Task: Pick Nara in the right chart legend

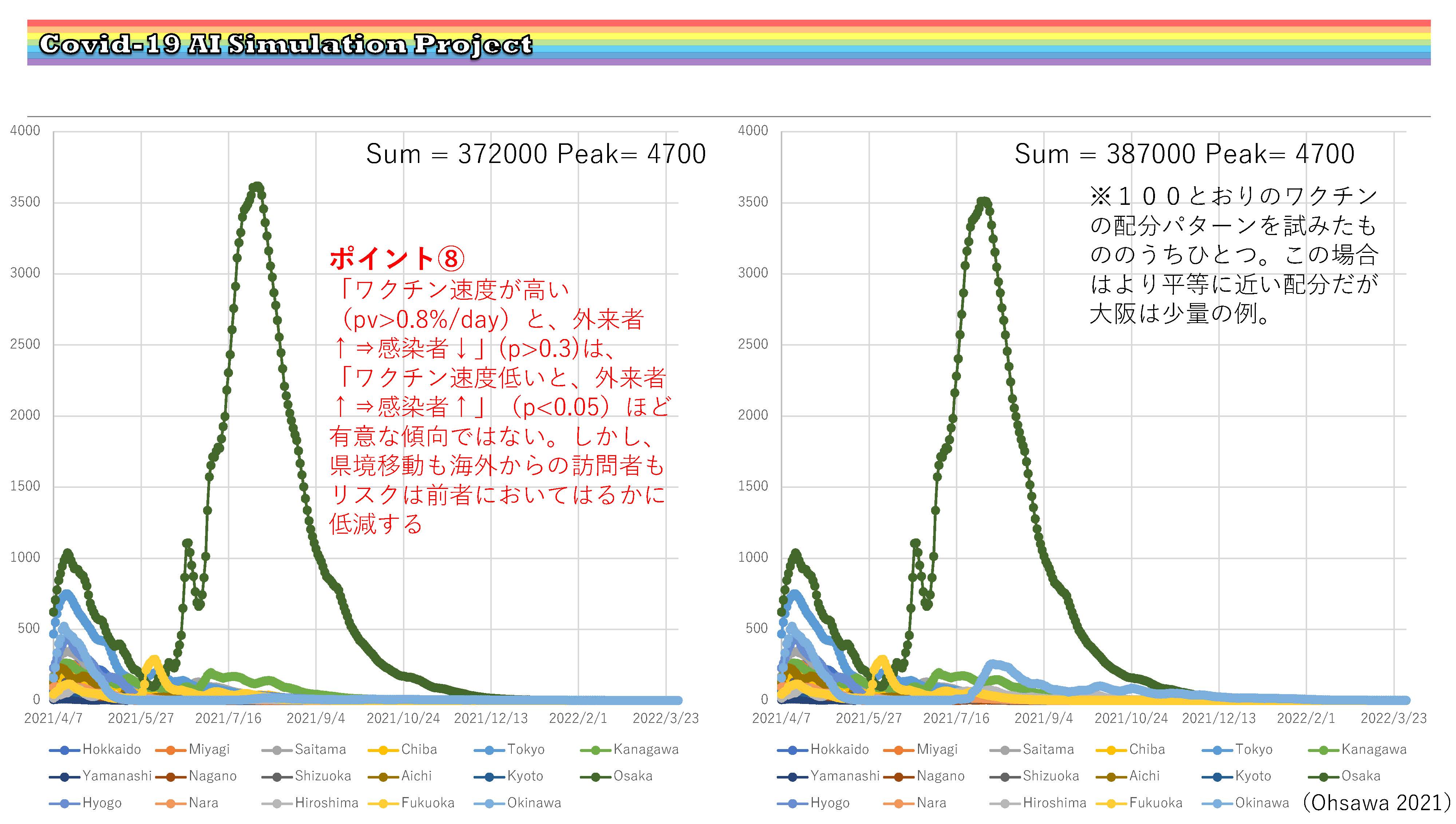Action: tap(915, 803)
